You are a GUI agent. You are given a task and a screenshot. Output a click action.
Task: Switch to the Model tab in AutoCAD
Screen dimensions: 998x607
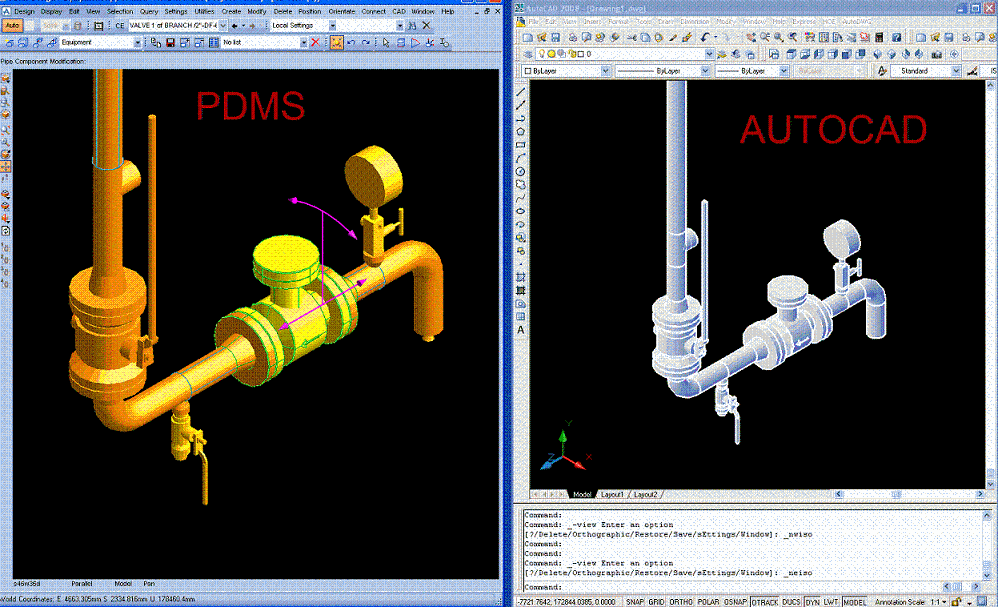click(582, 494)
